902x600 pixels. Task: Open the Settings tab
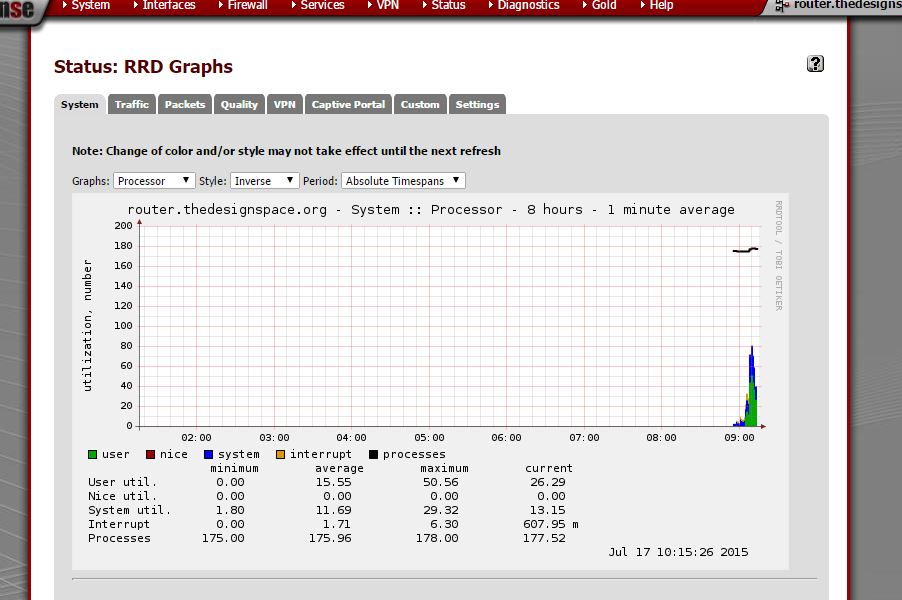477,105
